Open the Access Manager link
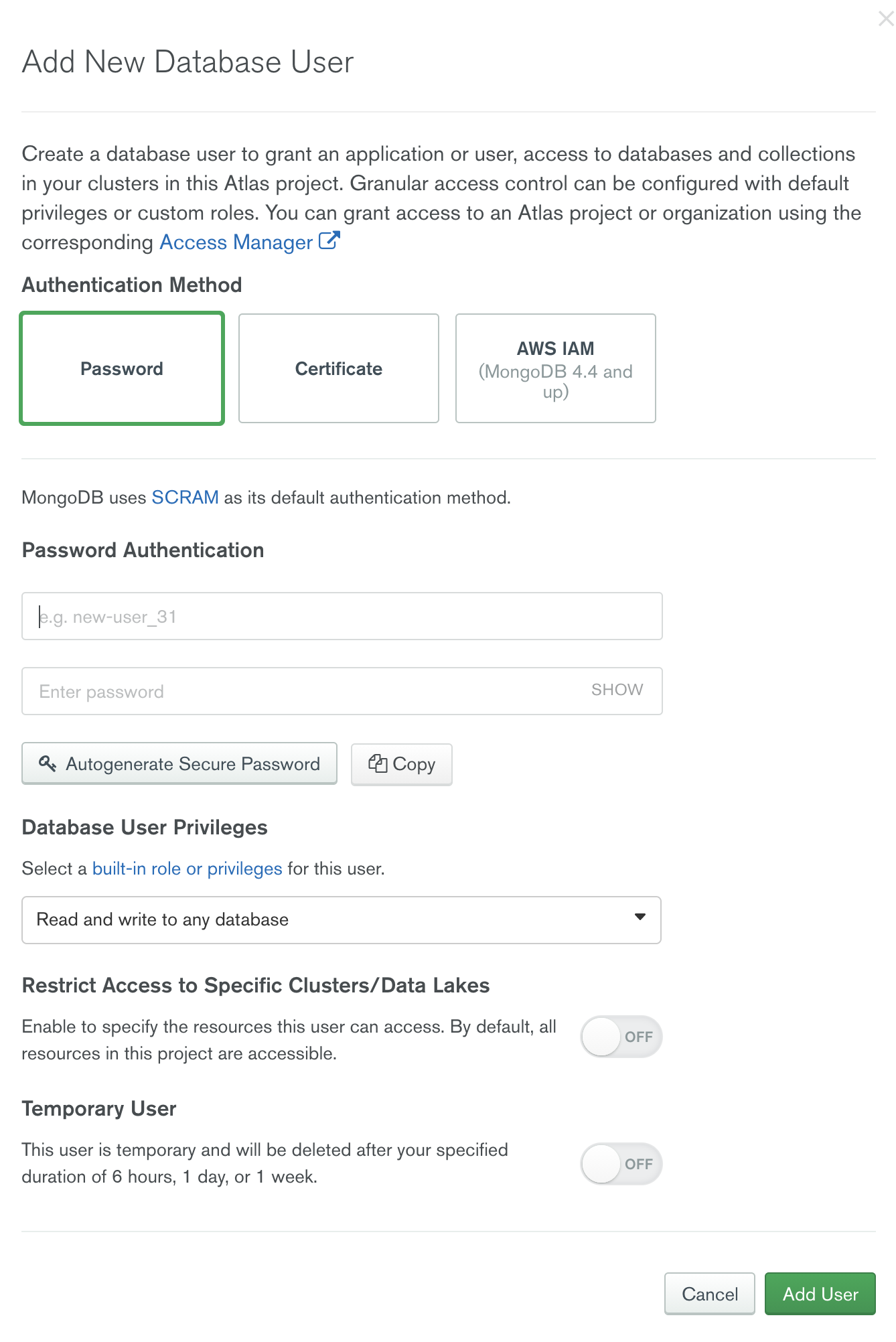The height and width of the screenshot is (1342, 896). click(236, 242)
